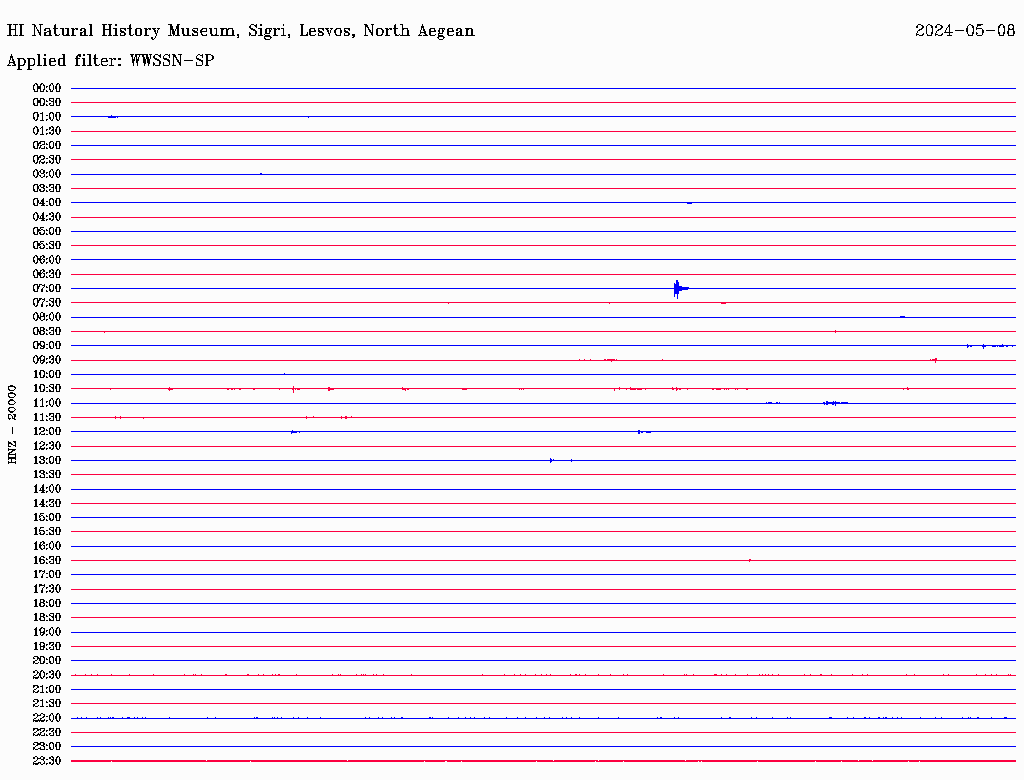Click the 23:30 time label
Image resolution: width=1024 pixels, height=780 pixels.
click(47, 761)
